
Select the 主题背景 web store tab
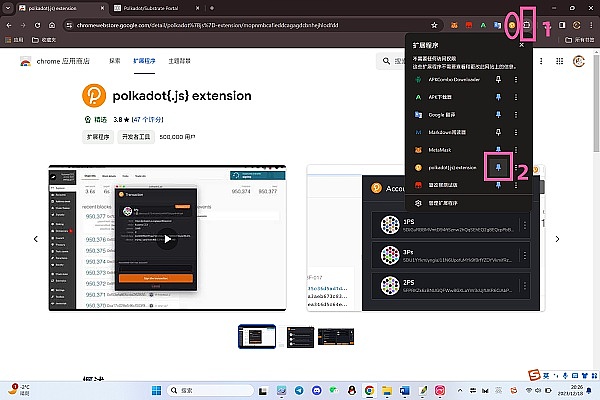[179, 61]
